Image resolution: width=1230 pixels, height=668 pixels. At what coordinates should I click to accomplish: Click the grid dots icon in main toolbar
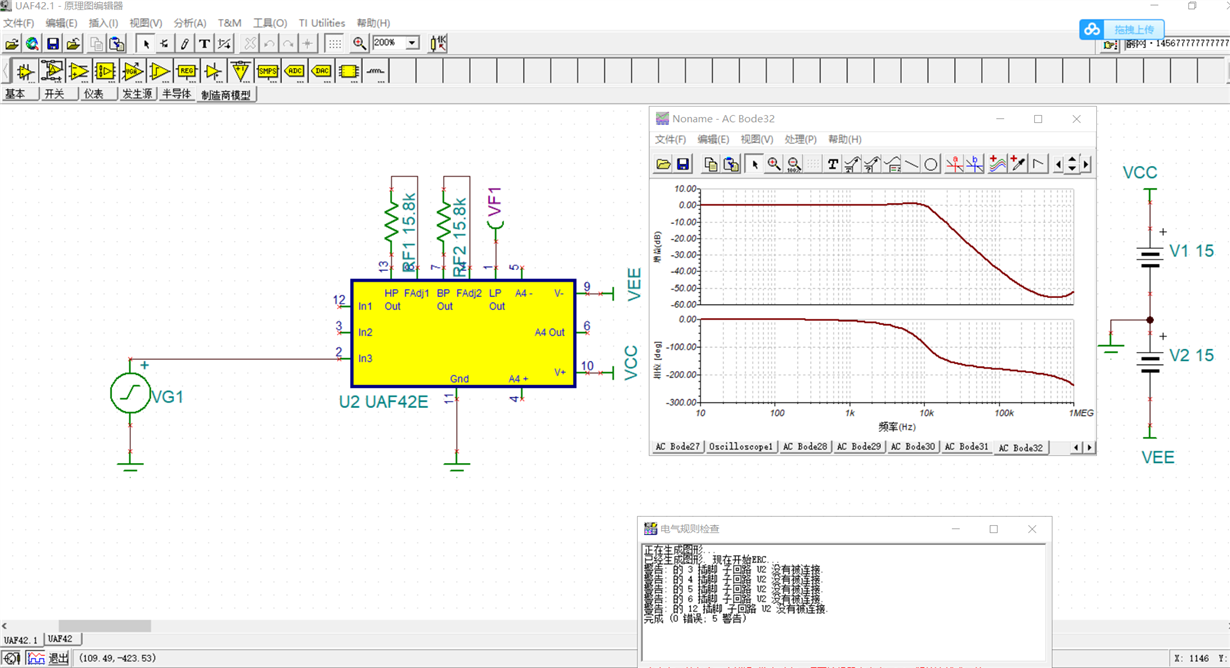[x=335, y=43]
